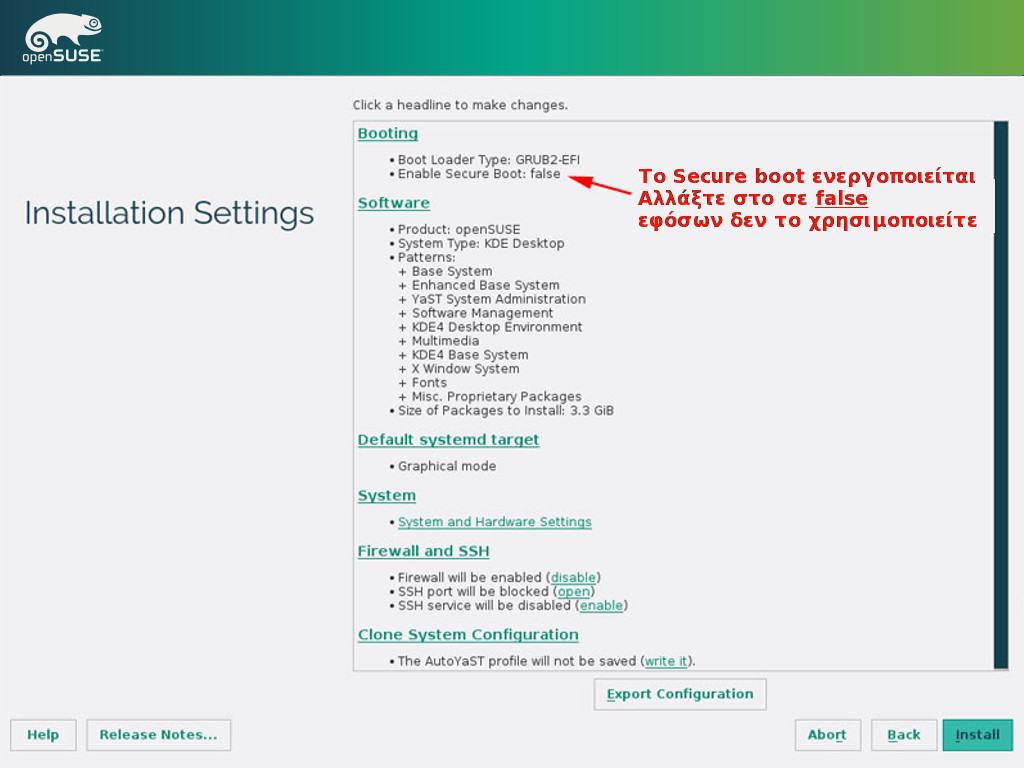Click the 'X Window System' pattern line
The width and height of the screenshot is (1024, 768).
pyautogui.click(x=465, y=369)
